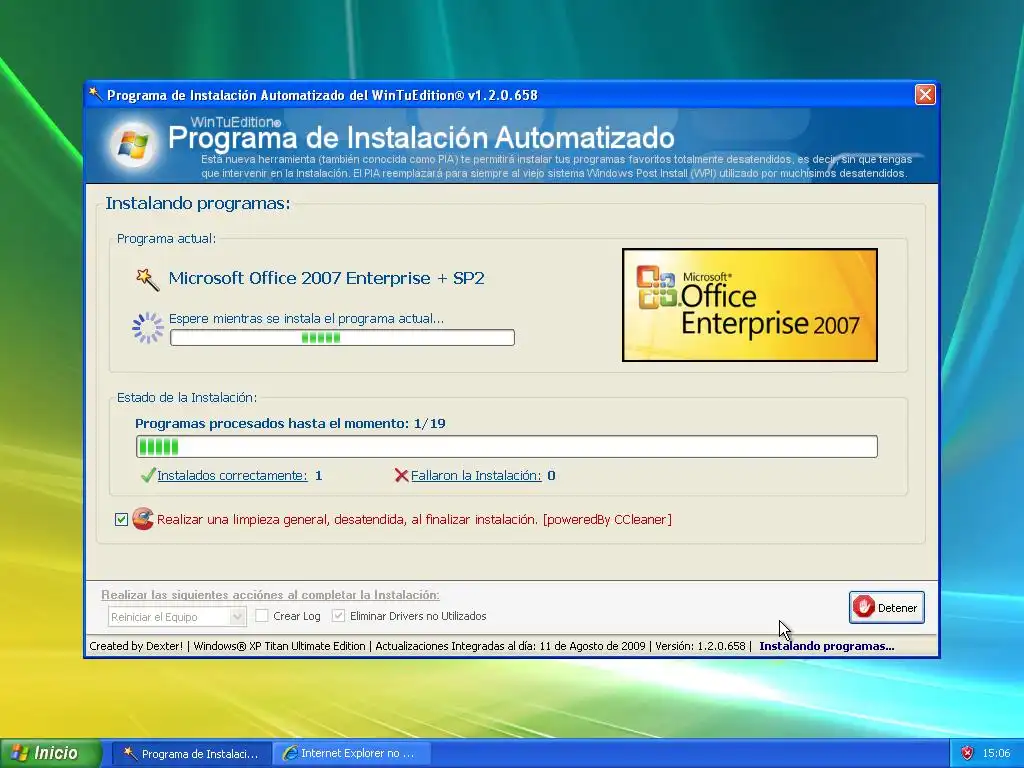Click the current program progress bar
The width and height of the screenshot is (1024, 768).
(342, 338)
